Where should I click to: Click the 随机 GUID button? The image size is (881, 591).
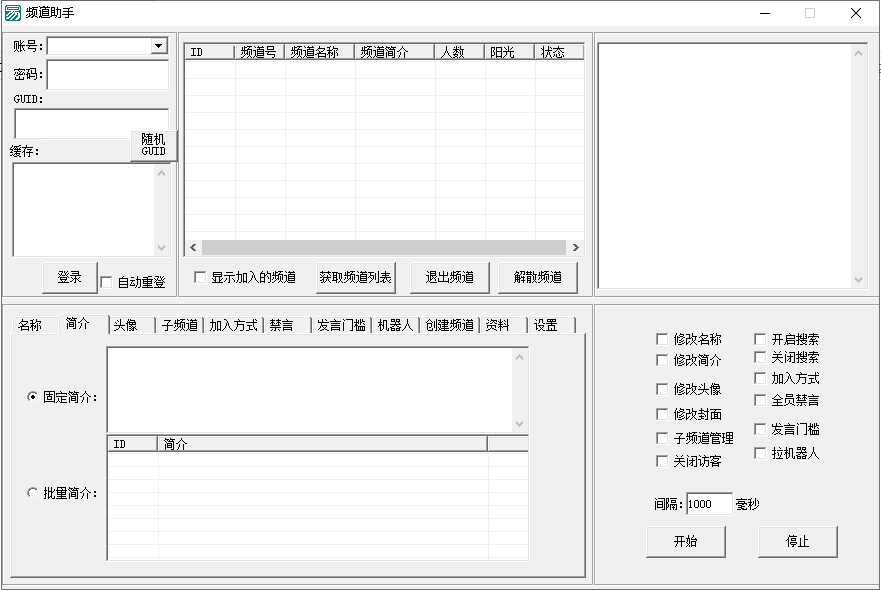[153, 145]
